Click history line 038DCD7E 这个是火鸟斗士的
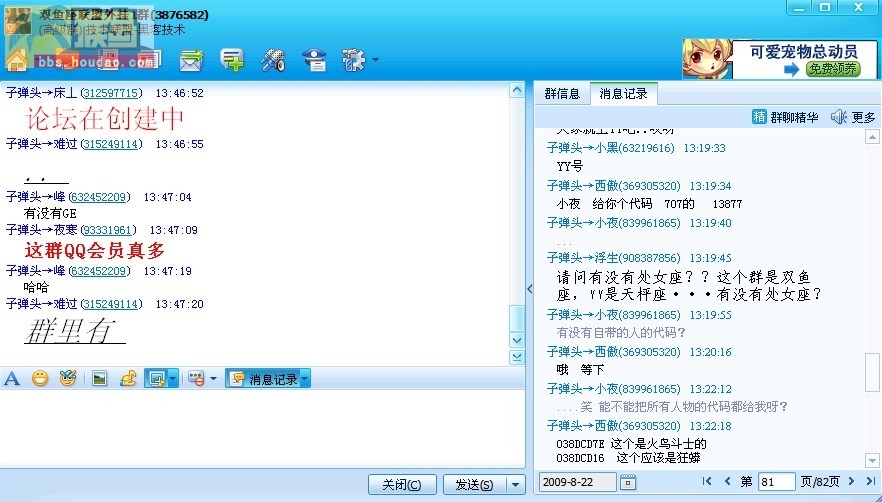882x502 pixels. [631, 444]
